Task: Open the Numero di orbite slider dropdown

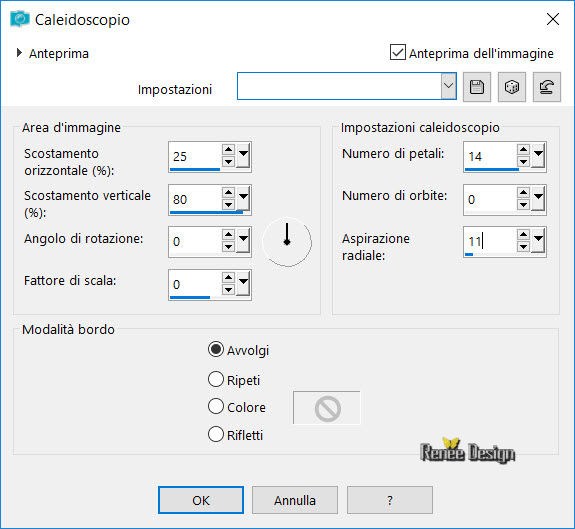Action: click(x=538, y=199)
